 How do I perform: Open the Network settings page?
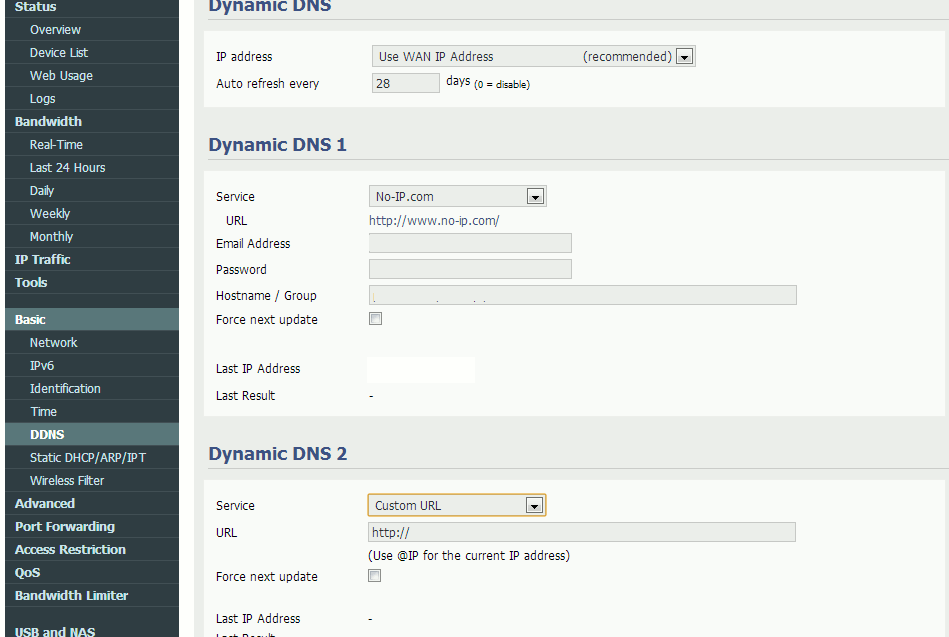coord(53,343)
